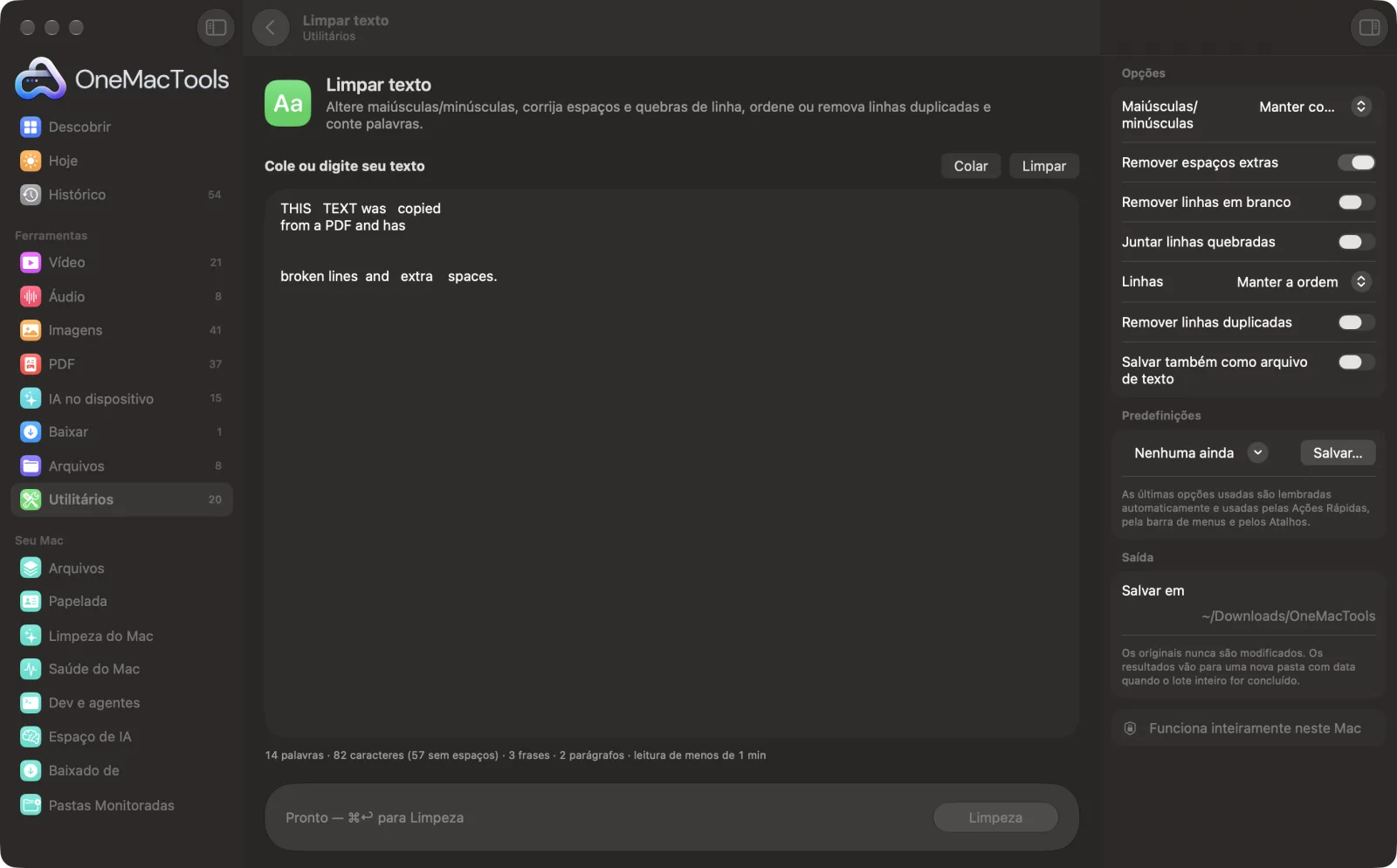Image resolution: width=1397 pixels, height=868 pixels.
Task: Open the Saúde do Mac icon
Action: (x=31, y=669)
